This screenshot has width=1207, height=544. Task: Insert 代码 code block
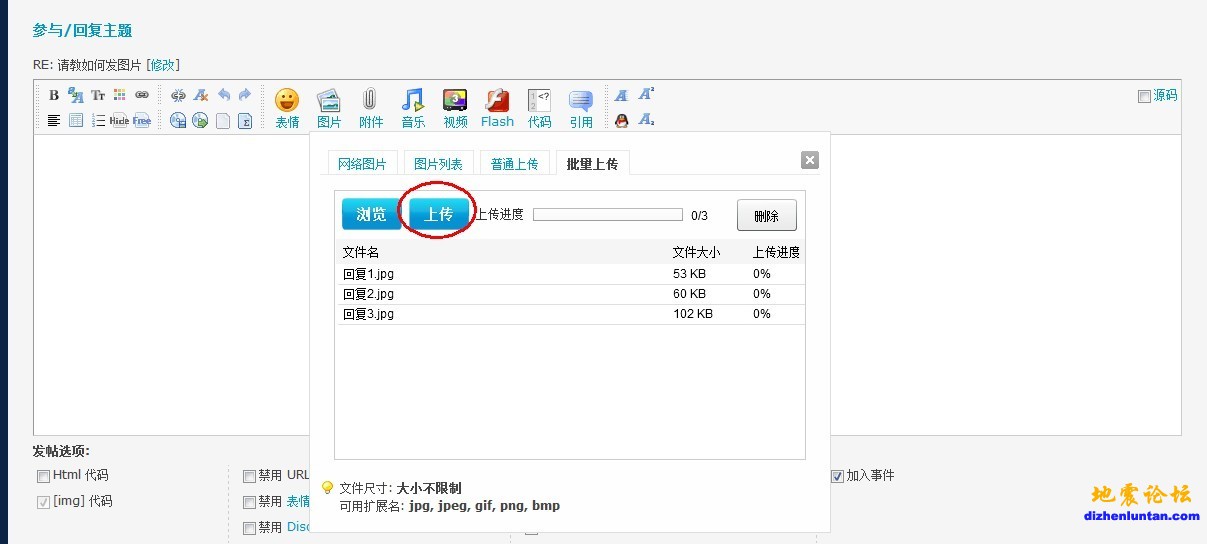pos(539,108)
